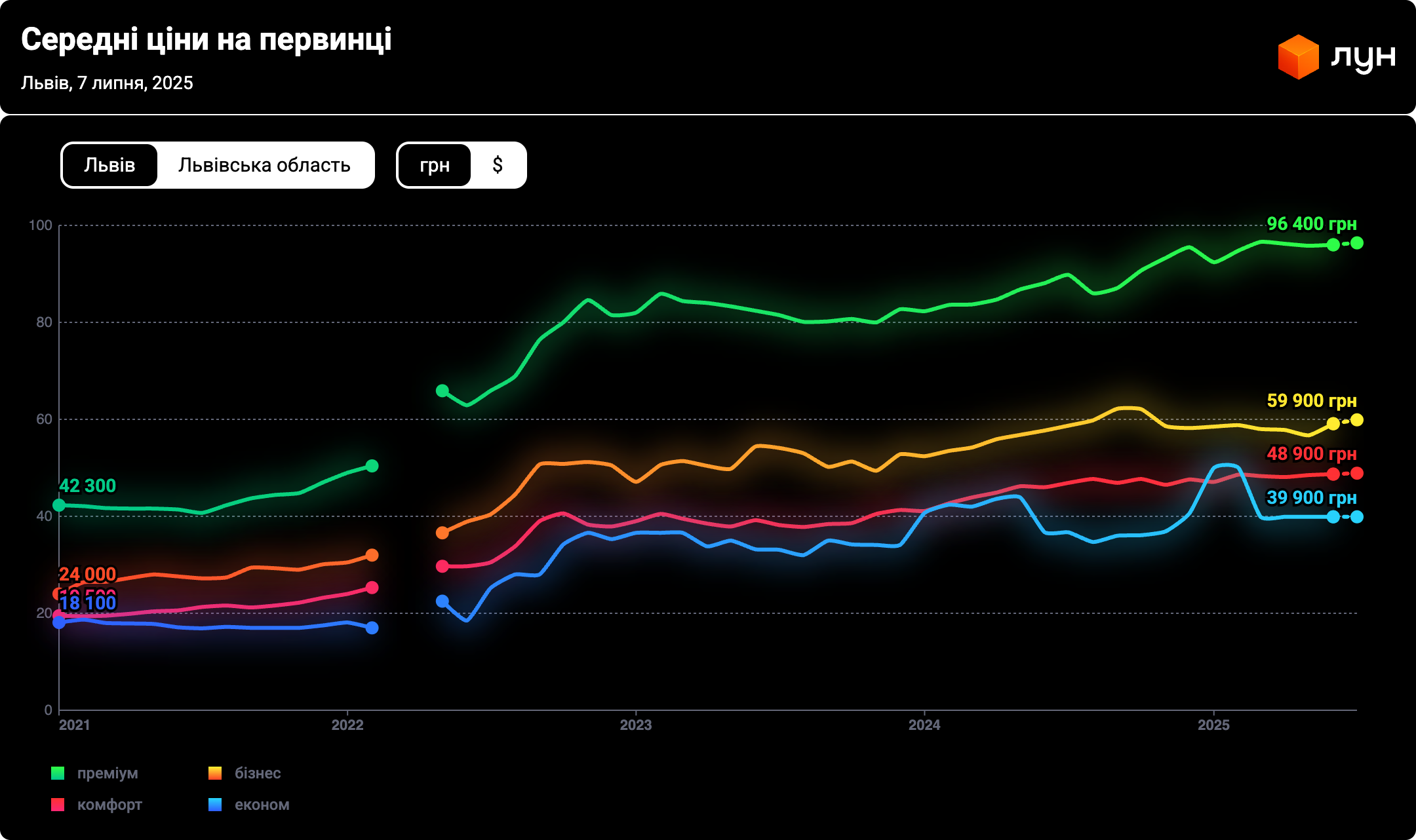Screen dimensions: 1416x840
Task: Switch prices to dollar currency
Action: click(x=498, y=165)
